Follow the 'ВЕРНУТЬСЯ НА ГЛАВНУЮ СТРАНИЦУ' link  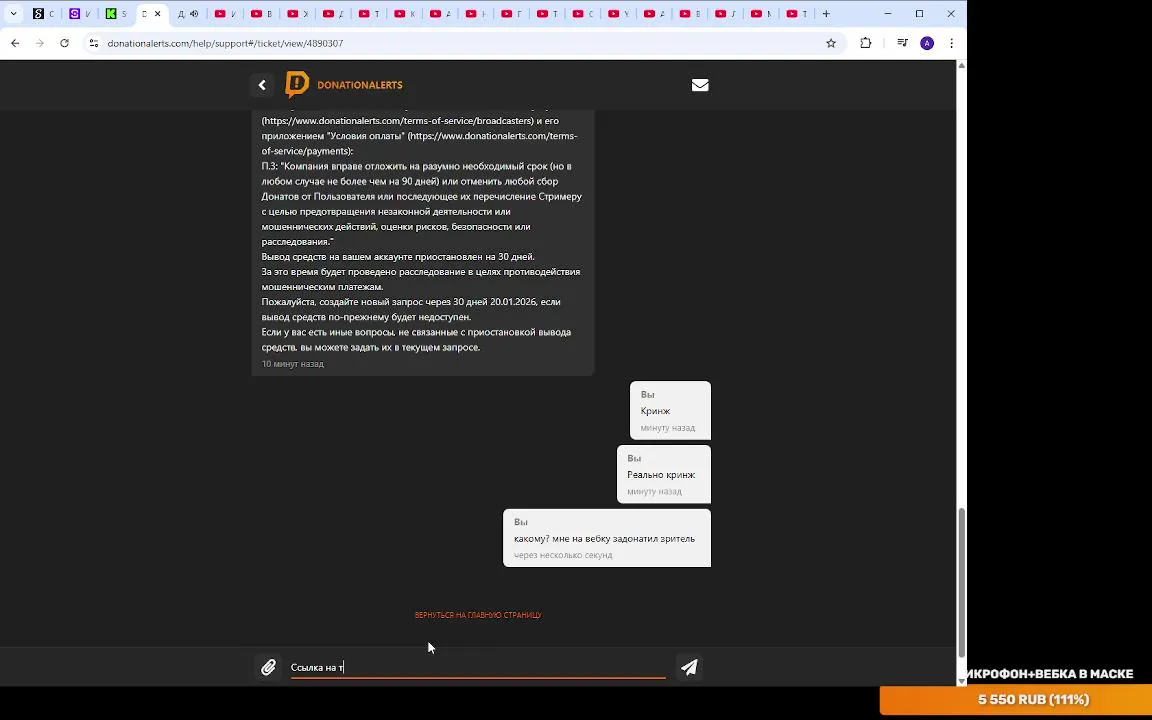(478, 615)
